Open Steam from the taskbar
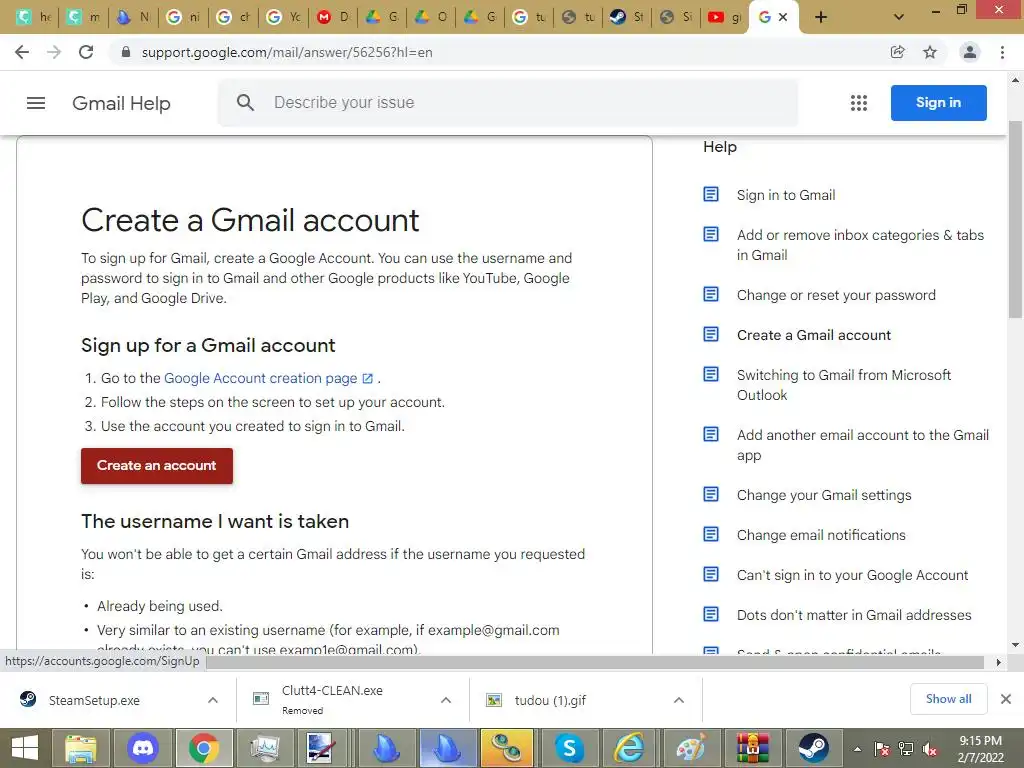Image resolution: width=1024 pixels, height=768 pixels. [x=813, y=748]
